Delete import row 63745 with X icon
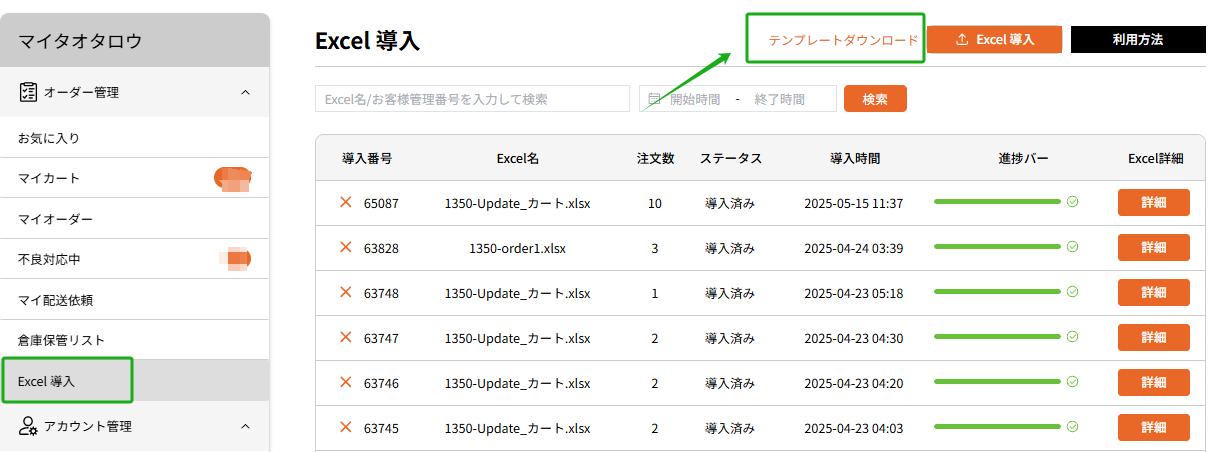The image size is (1208, 452). [346, 427]
